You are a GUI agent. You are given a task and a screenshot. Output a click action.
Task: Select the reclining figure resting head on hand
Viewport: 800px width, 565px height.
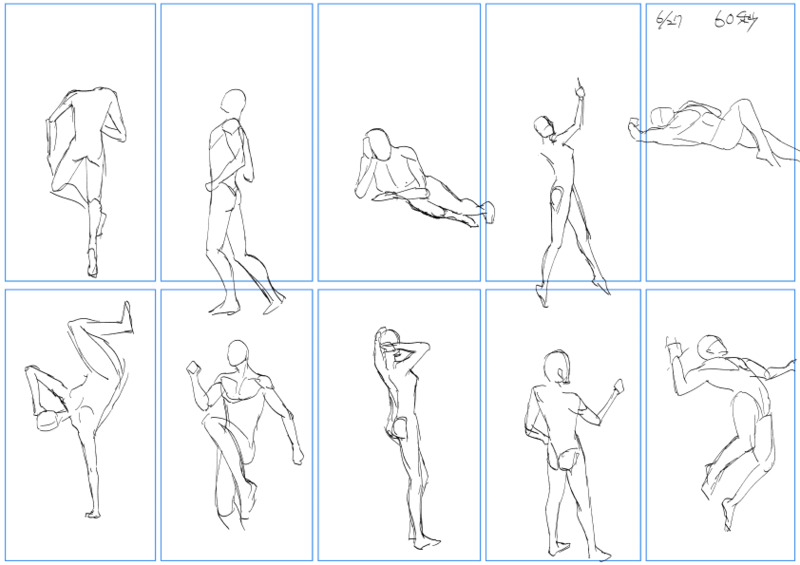tap(424, 176)
